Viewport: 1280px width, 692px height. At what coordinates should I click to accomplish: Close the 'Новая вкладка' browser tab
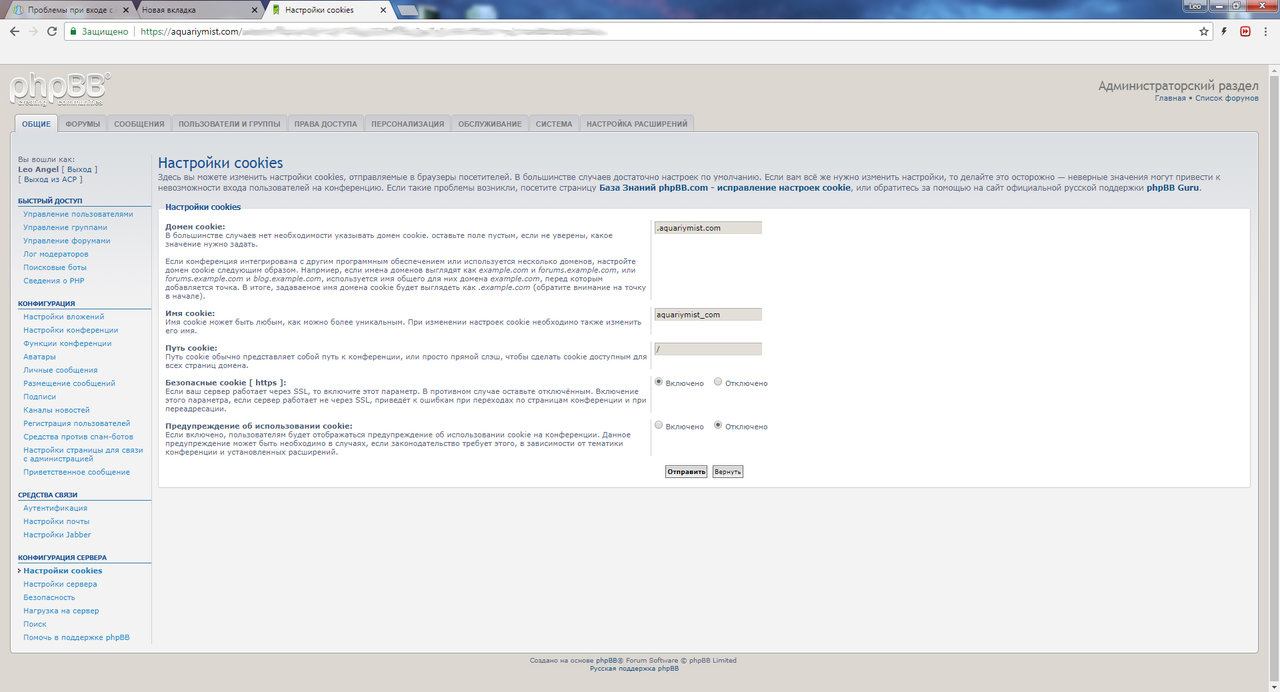[x=253, y=10]
